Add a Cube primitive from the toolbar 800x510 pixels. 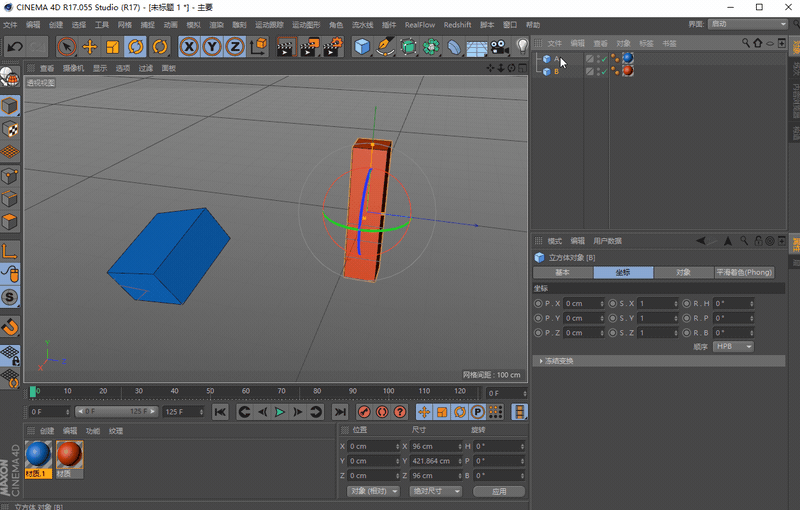click(x=362, y=47)
